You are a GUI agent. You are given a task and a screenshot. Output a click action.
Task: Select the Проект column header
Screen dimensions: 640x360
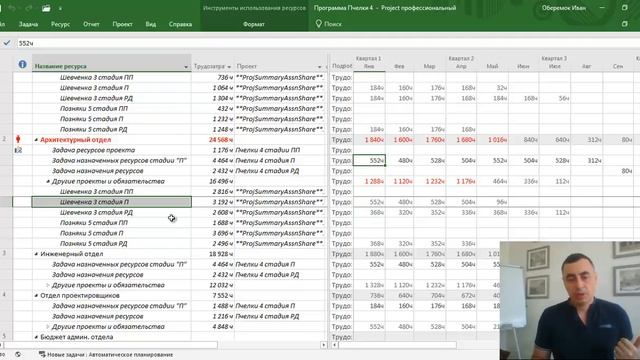click(x=280, y=63)
